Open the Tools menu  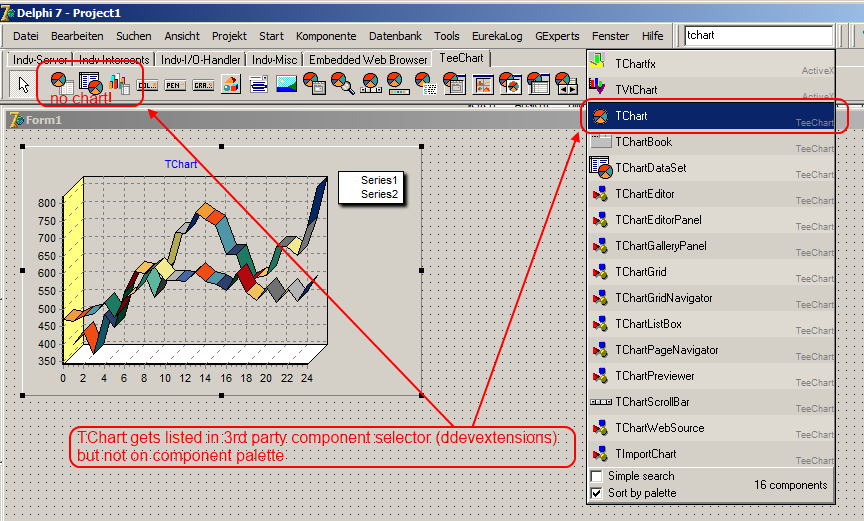pyautogui.click(x=446, y=36)
